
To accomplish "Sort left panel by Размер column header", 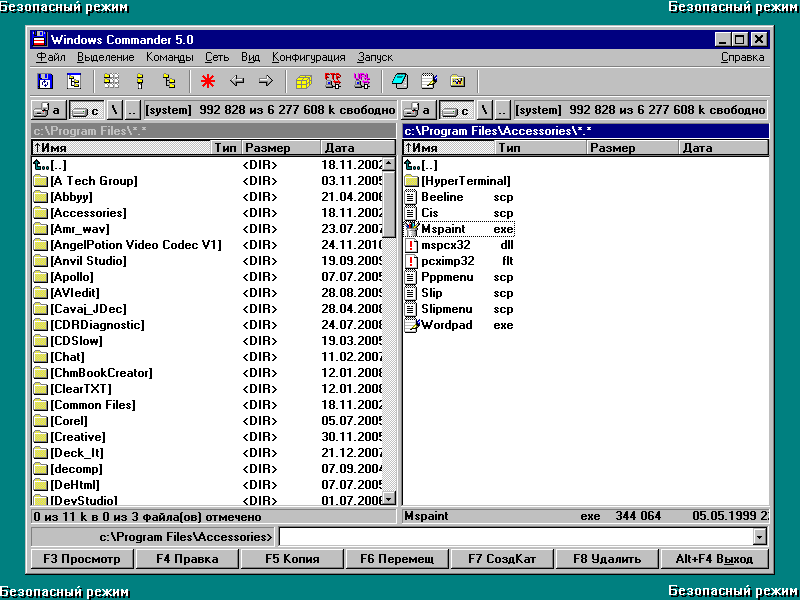I will pyautogui.click(x=281, y=148).
